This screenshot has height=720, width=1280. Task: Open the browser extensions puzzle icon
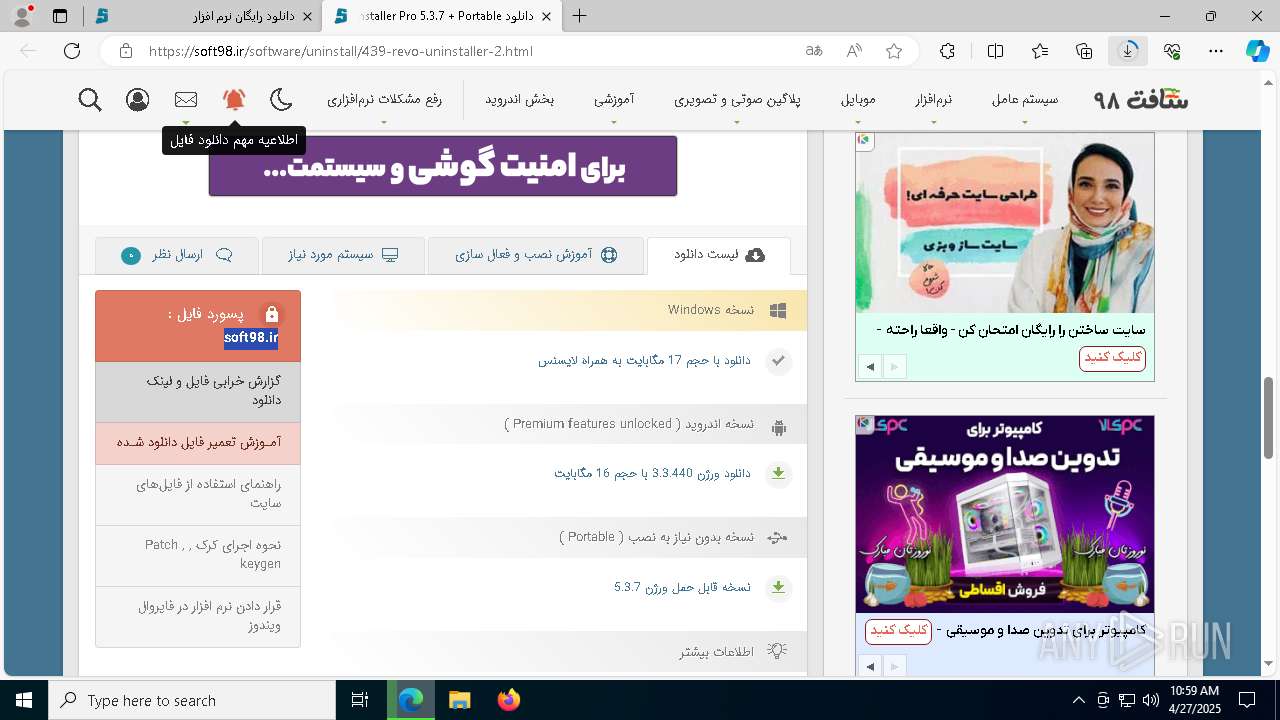point(947,51)
